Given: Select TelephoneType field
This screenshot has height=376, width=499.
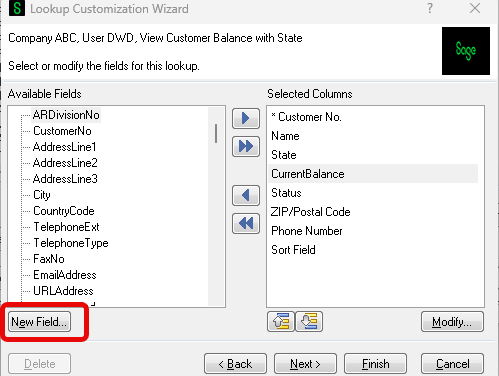Looking at the screenshot, I should click(x=71, y=243).
